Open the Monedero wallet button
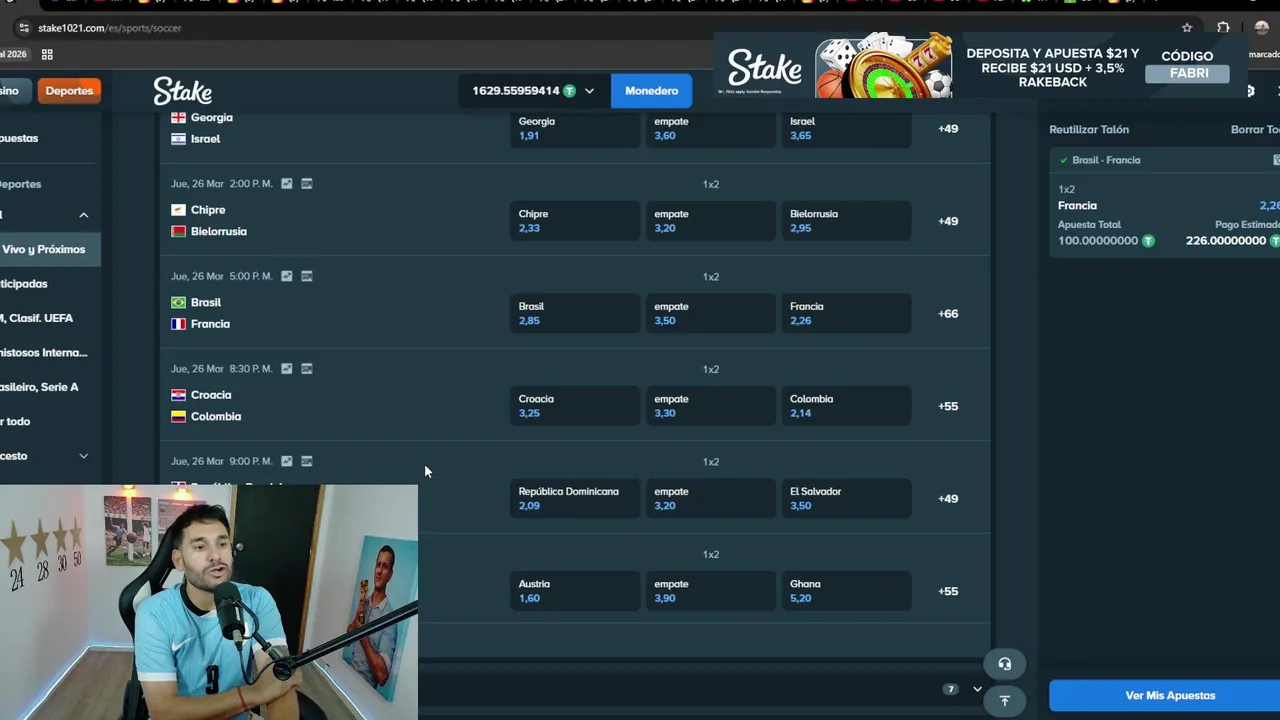 [651, 91]
